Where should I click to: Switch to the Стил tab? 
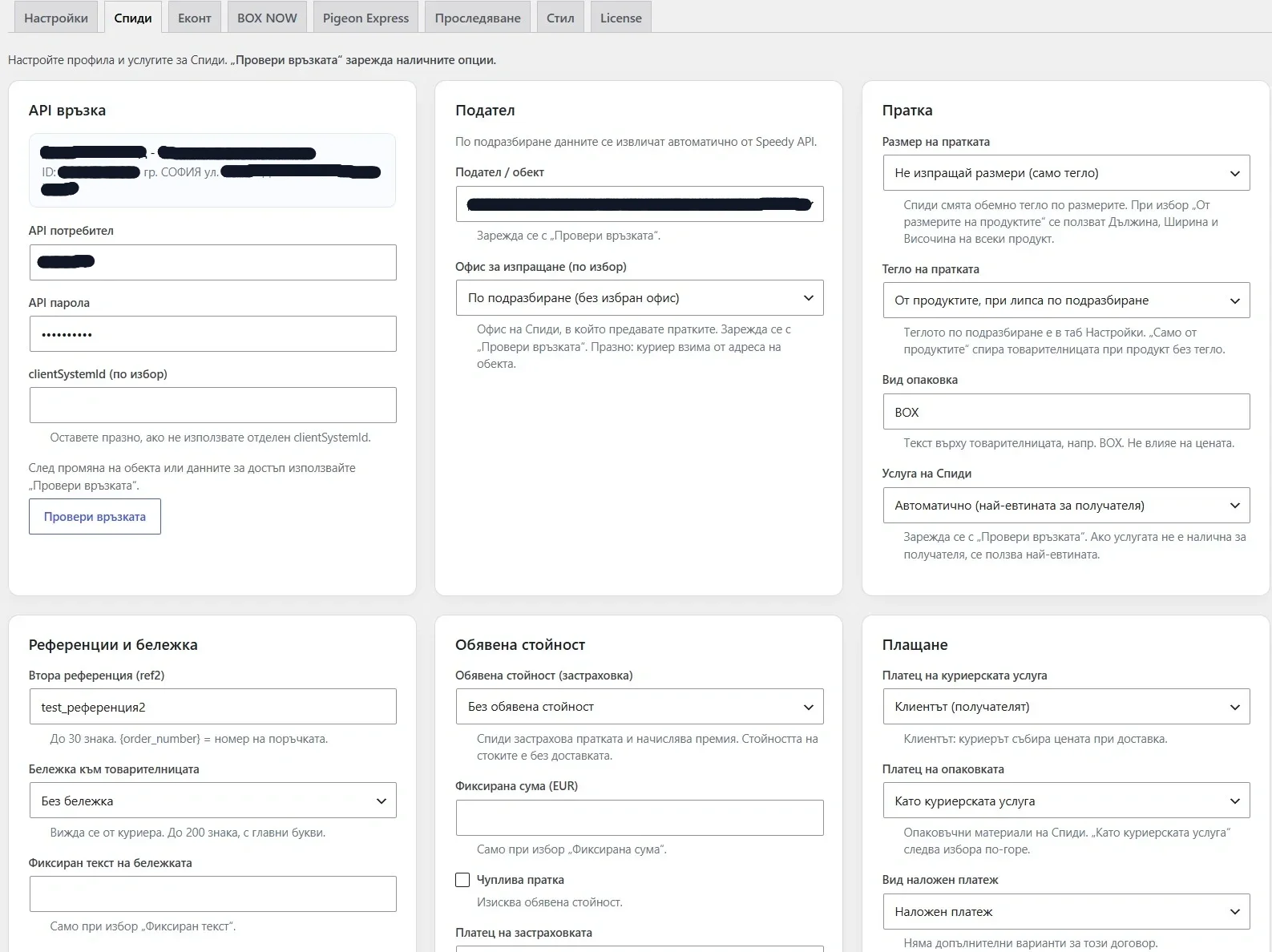[x=560, y=18]
